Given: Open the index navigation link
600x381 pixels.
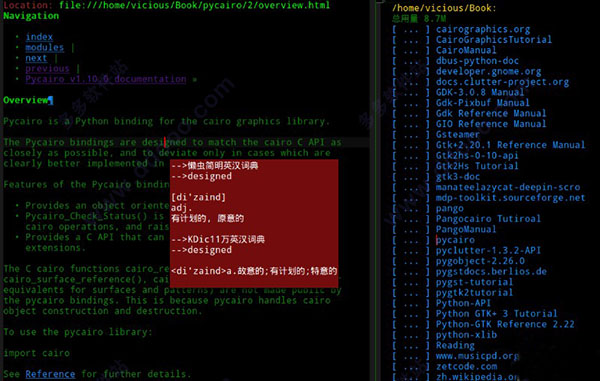Looking at the screenshot, I should click(39, 37).
